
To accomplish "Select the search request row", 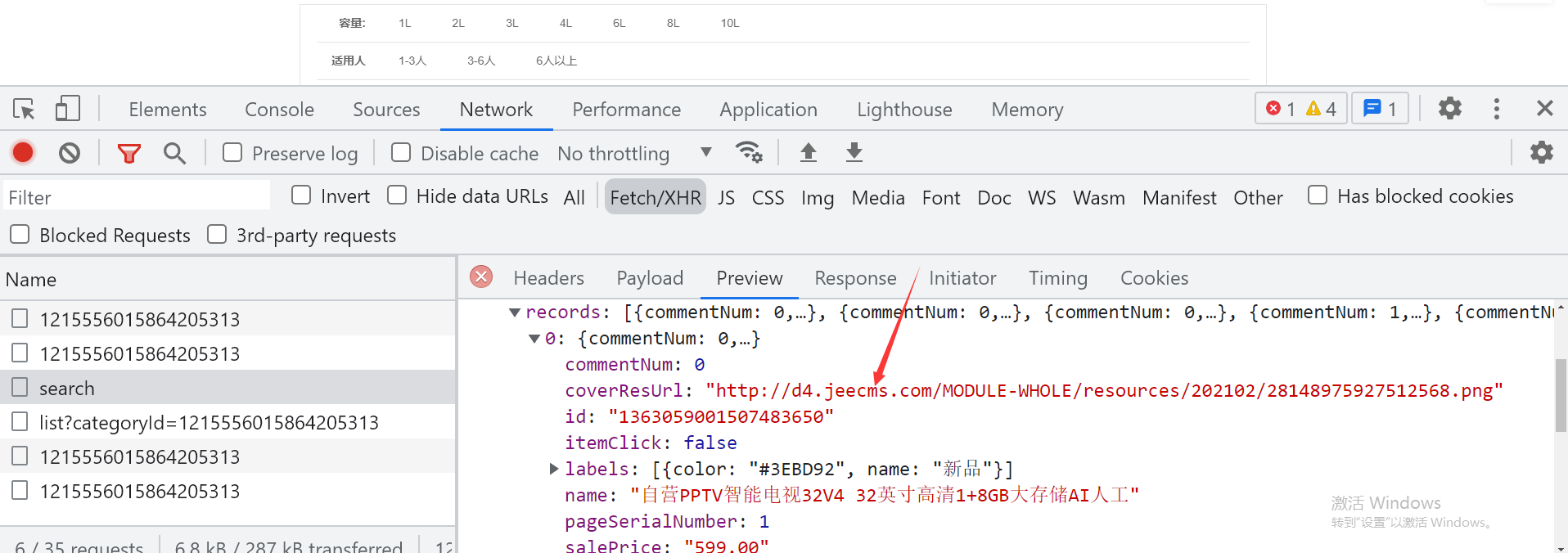I will pyautogui.click(x=67, y=389).
